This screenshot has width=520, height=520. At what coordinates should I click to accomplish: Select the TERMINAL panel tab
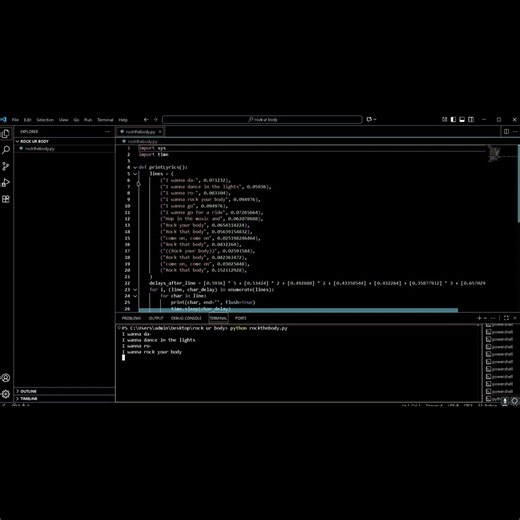click(x=218, y=318)
